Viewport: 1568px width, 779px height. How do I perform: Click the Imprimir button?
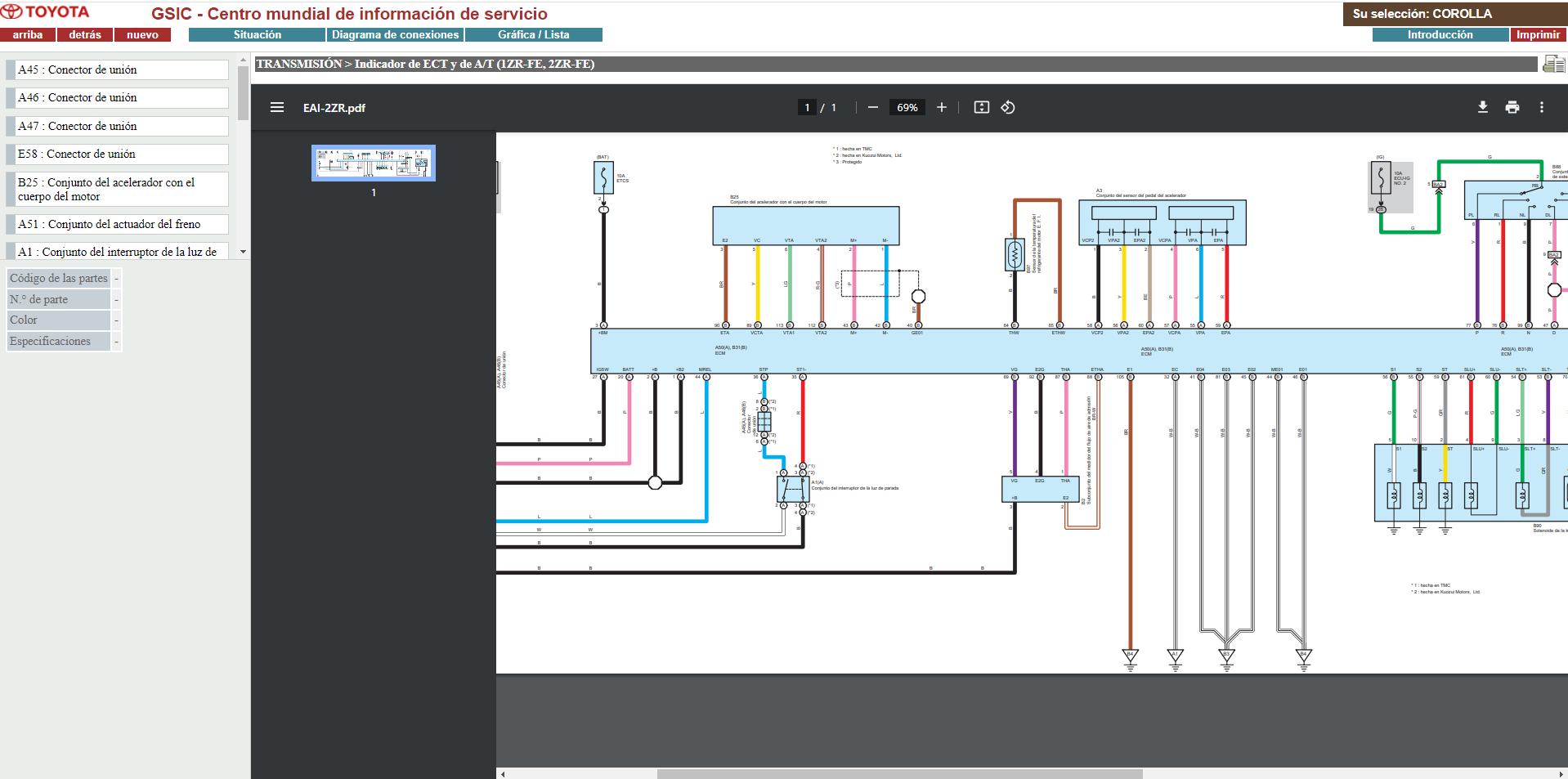click(1538, 34)
